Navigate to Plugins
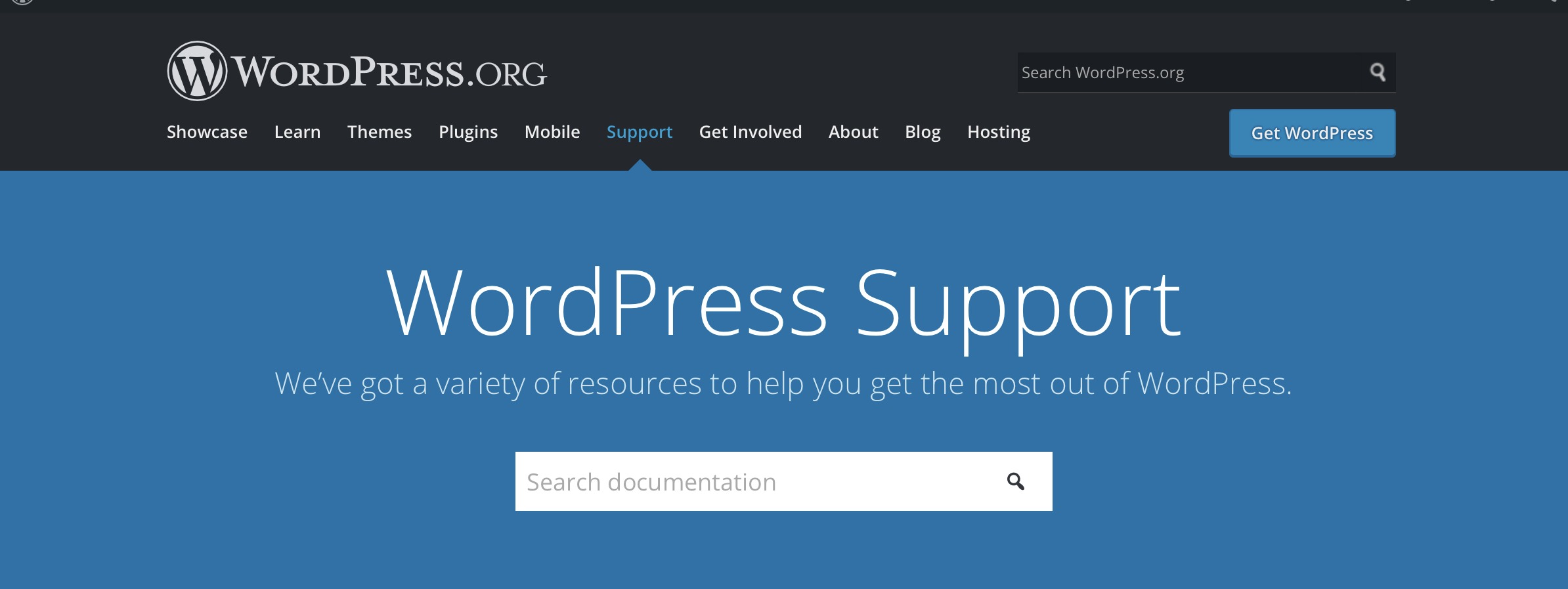Viewport: 1568px width, 589px height. pyautogui.click(x=468, y=132)
